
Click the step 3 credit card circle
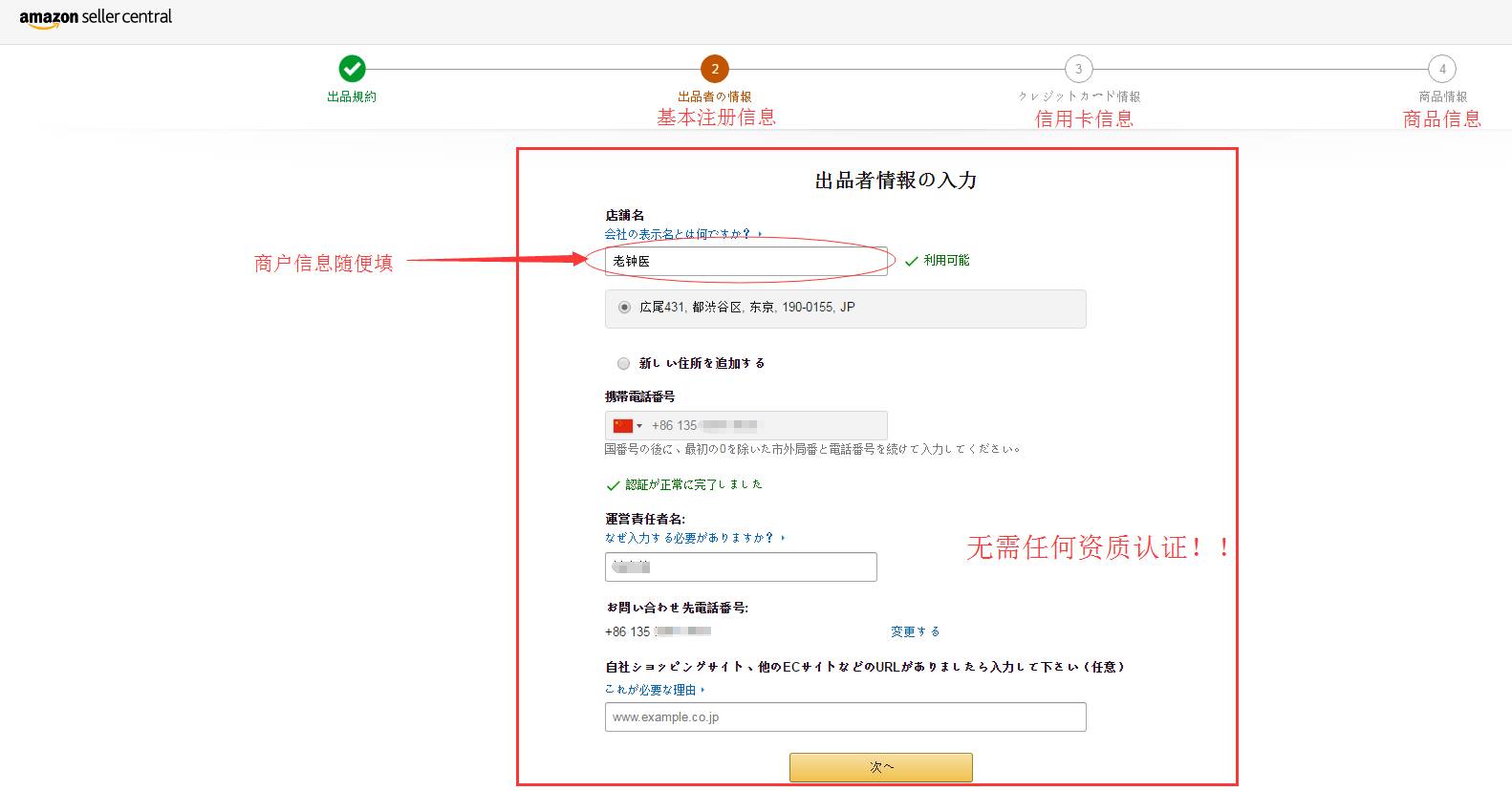[x=1078, y=69]
